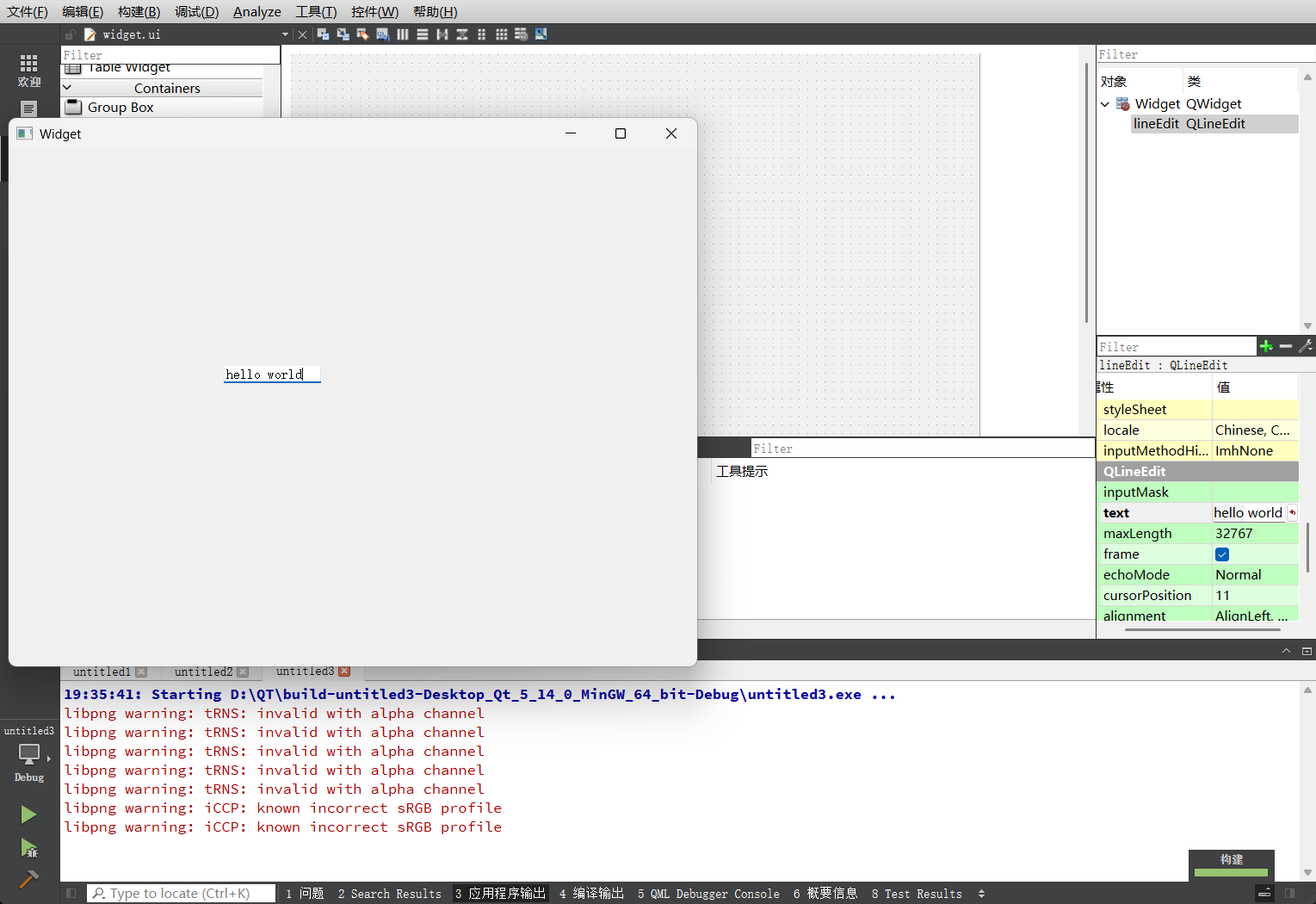Viewport: 1316px width, 904px height.
Task: Open the Edit mode icon in left sidebar
Action: [x=29, y=108]
